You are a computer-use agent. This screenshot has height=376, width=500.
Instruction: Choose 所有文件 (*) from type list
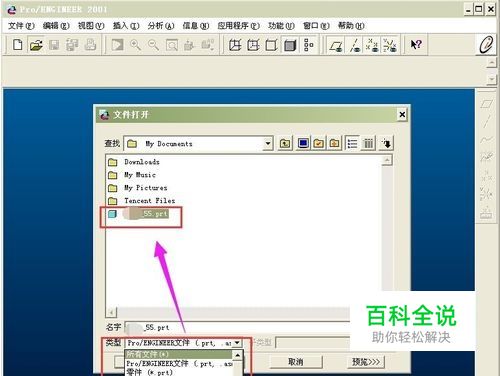click(x=179, y=354)
